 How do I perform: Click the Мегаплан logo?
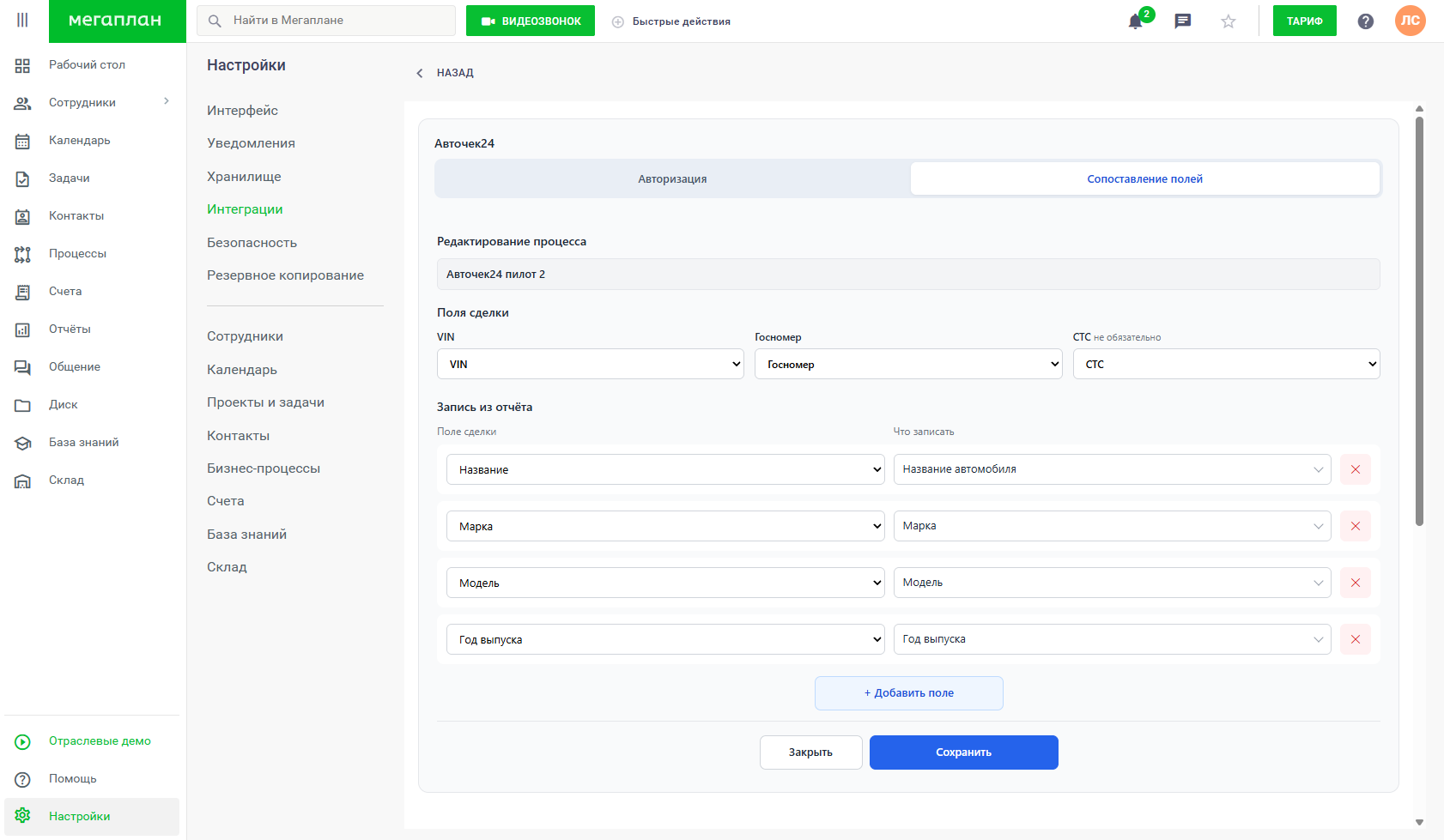118,21
